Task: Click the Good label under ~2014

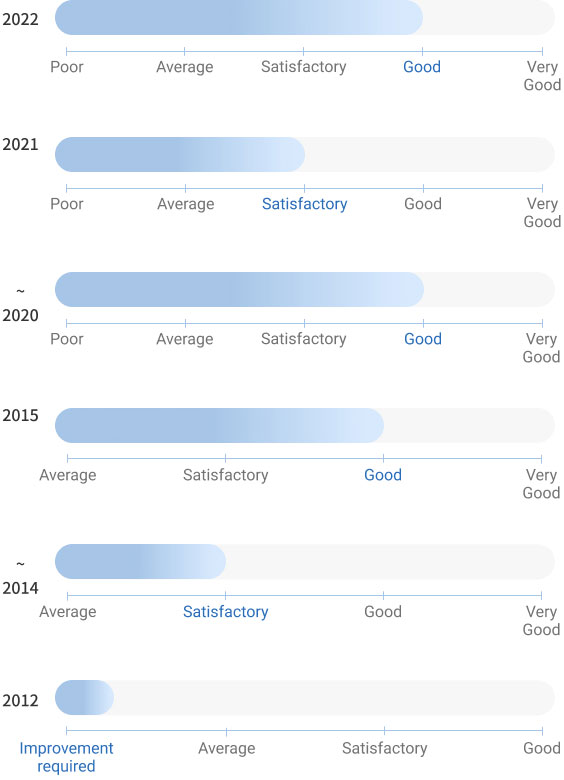Action: (x=383, y=611)
